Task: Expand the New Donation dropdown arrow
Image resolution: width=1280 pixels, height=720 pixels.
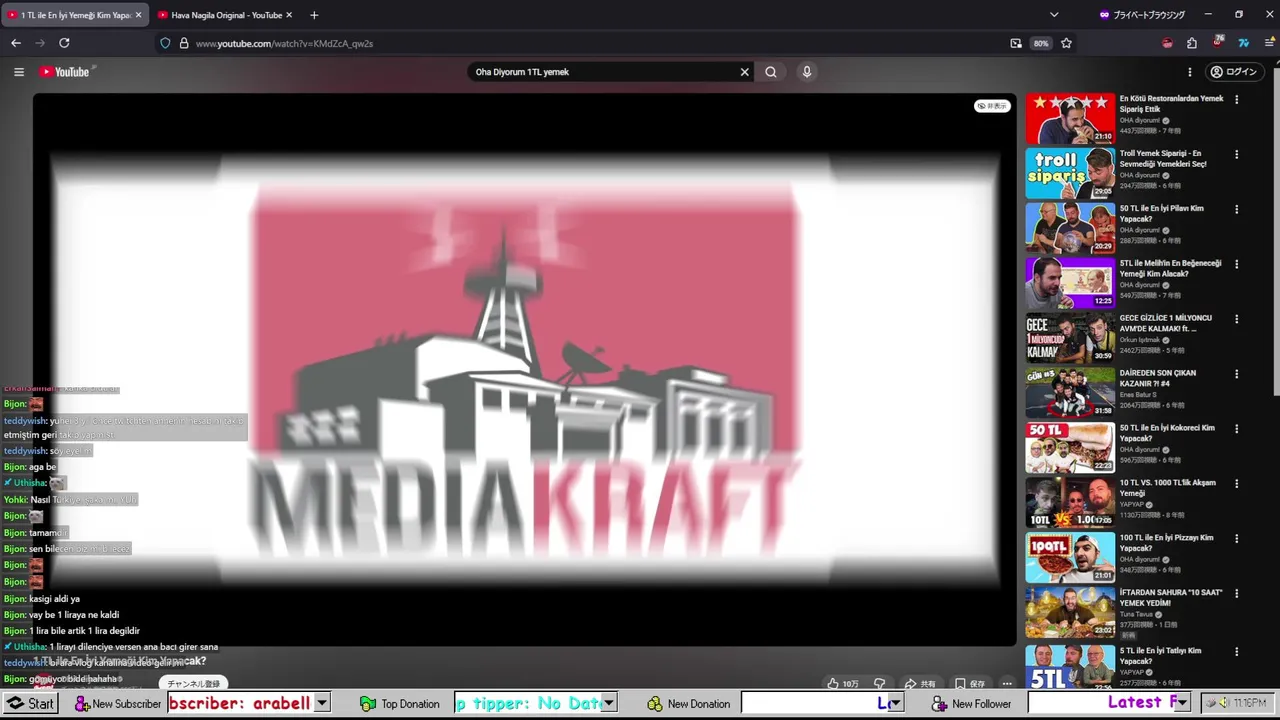Action: coord(894,703)
